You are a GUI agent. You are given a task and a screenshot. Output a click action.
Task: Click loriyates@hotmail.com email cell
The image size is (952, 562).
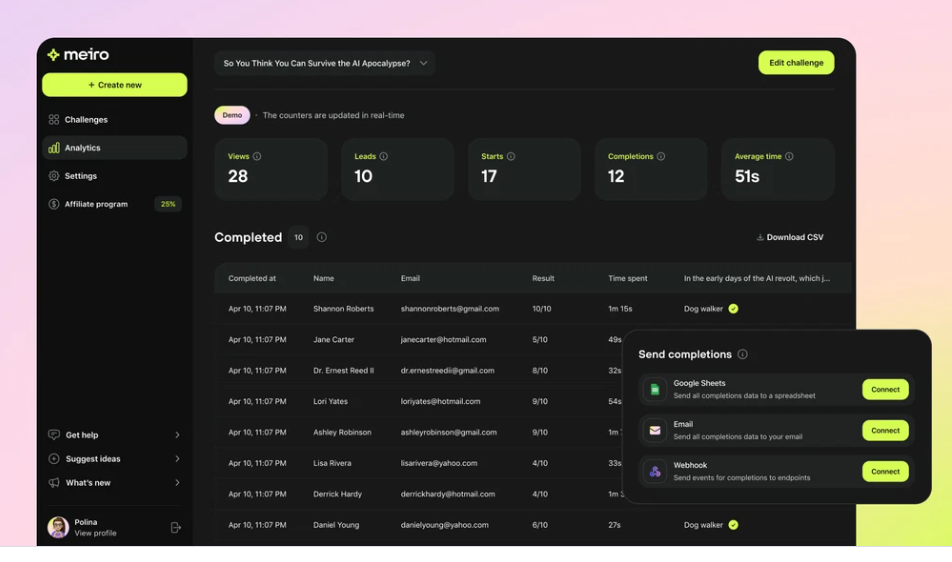(x=440, y=402)
